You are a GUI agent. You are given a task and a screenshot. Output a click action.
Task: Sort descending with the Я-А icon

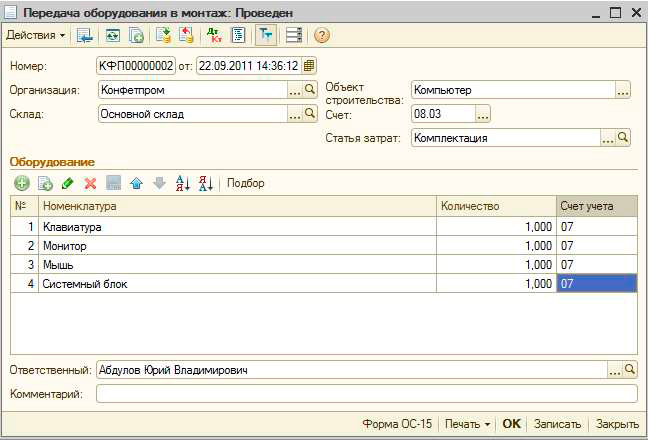click(205, 183)
